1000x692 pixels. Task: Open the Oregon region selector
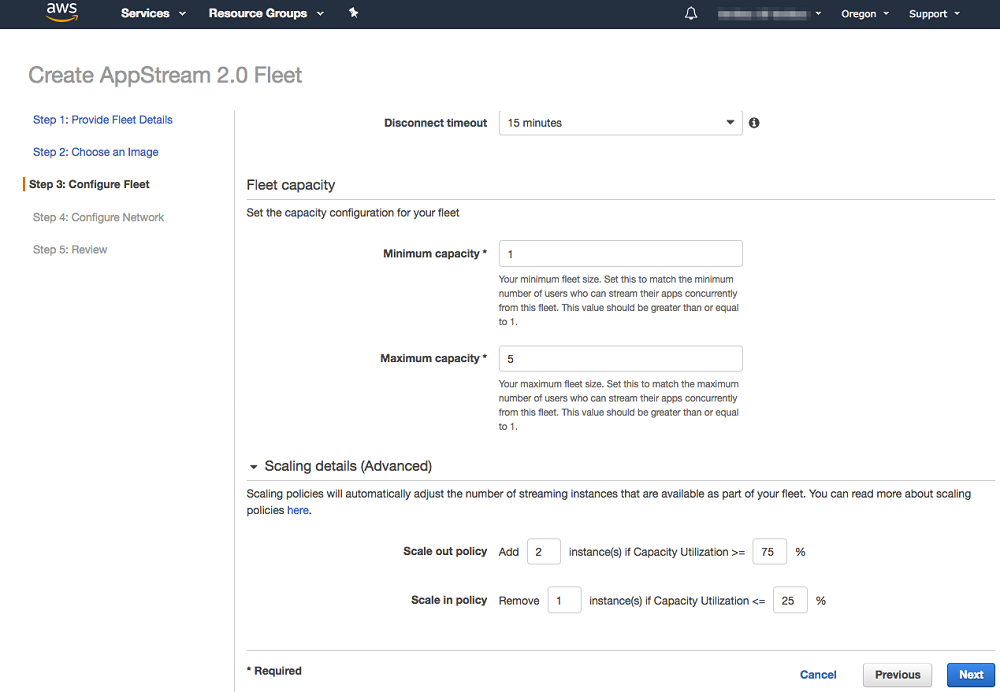(x=865, y=13)
